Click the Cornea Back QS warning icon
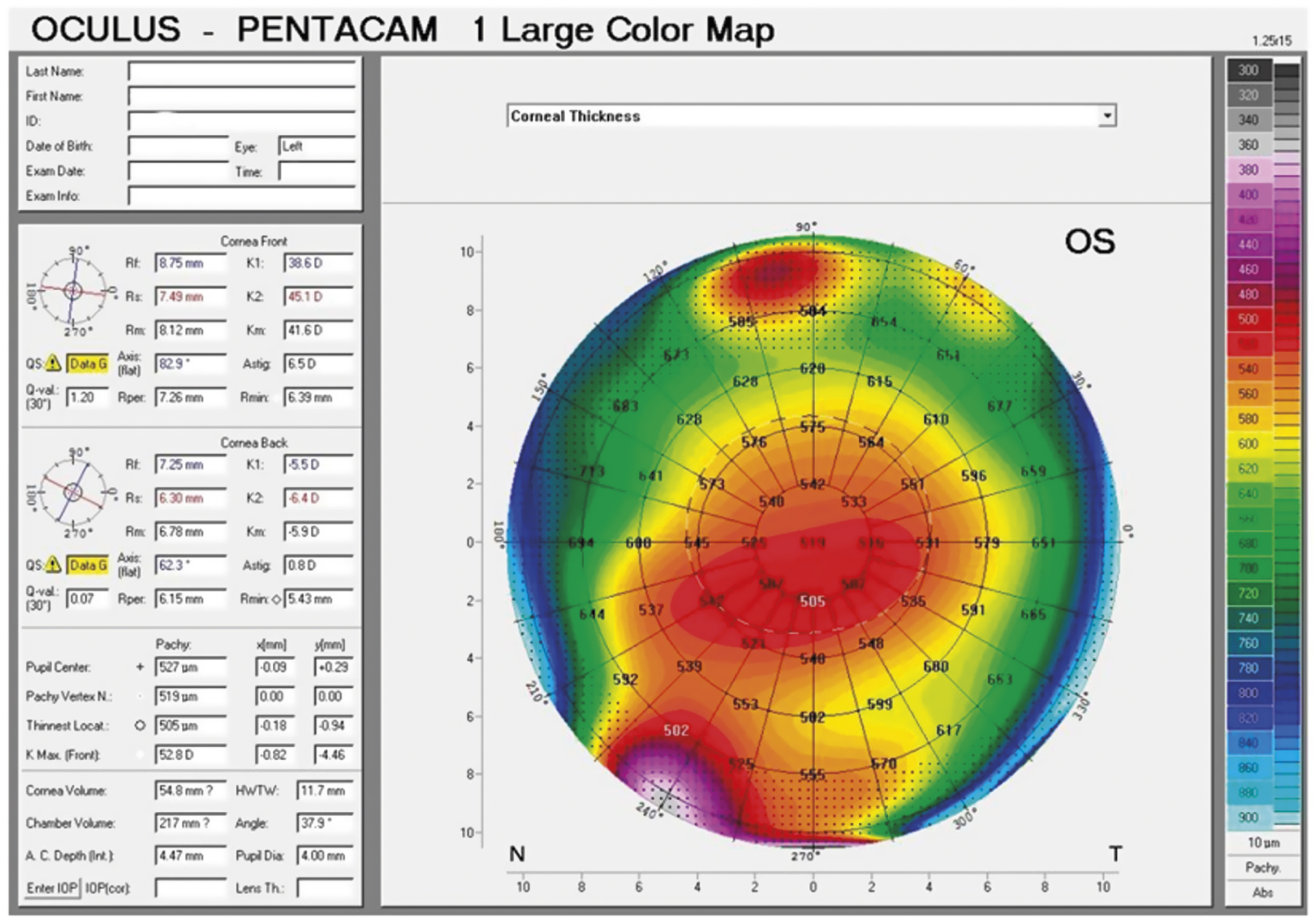1316x924 pixels. [x=54, y=565]
